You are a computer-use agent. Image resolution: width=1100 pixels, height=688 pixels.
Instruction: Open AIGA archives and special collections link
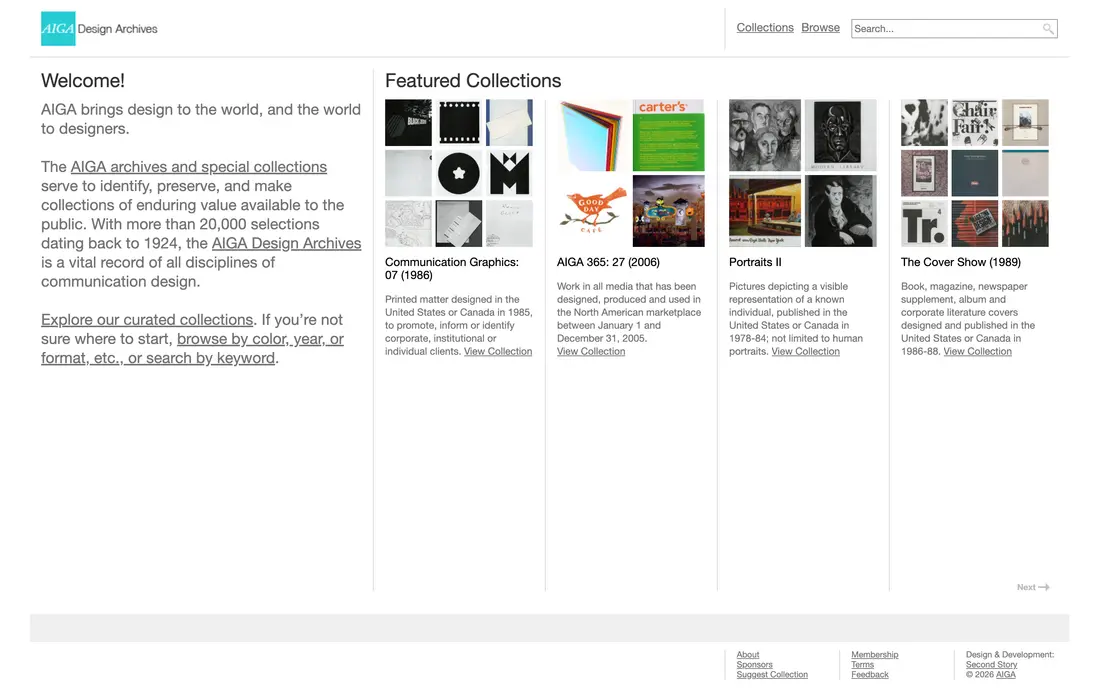click(x=199, y=167)
